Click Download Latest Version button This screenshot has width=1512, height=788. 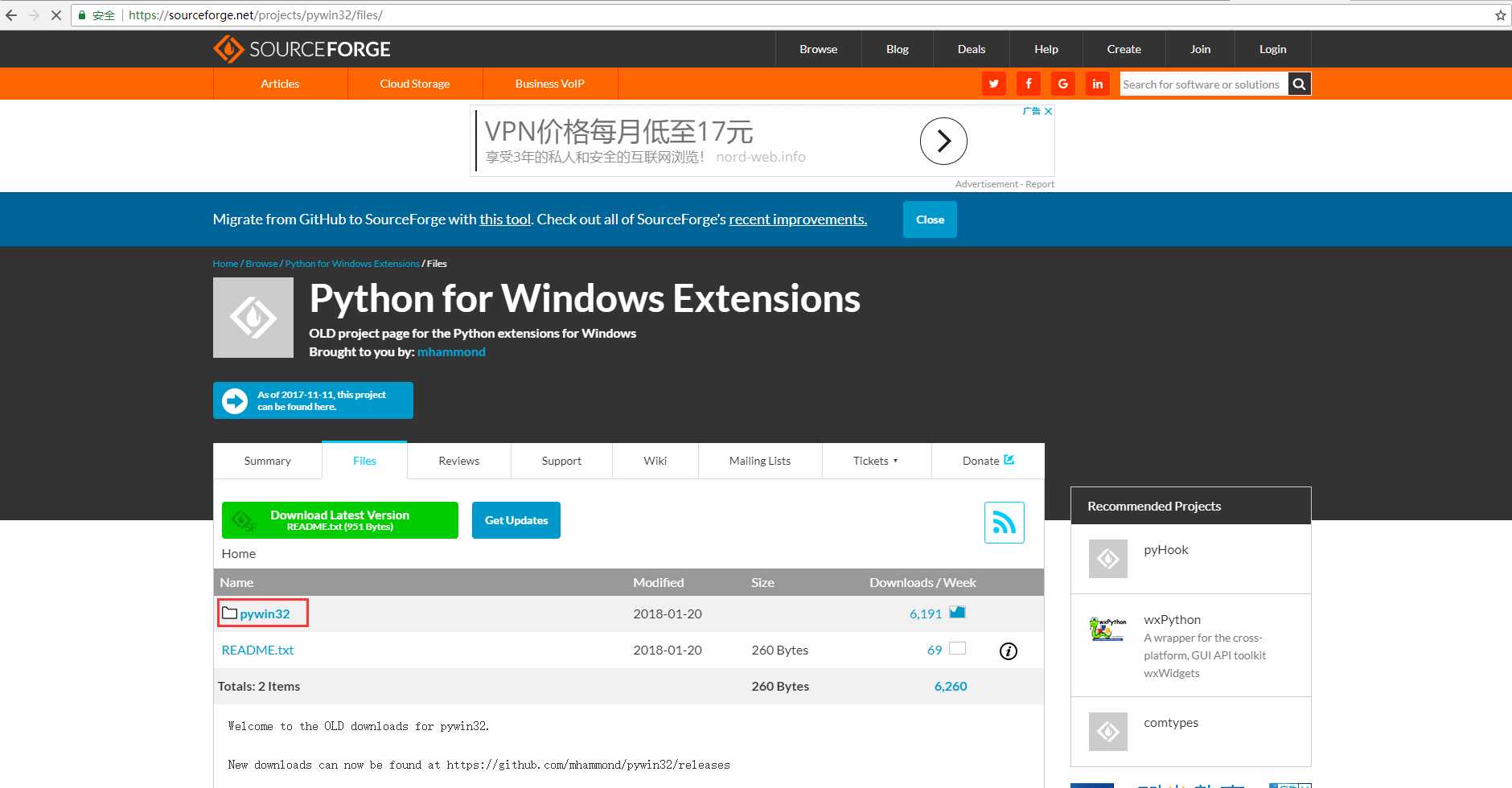[x=340, y=520]
